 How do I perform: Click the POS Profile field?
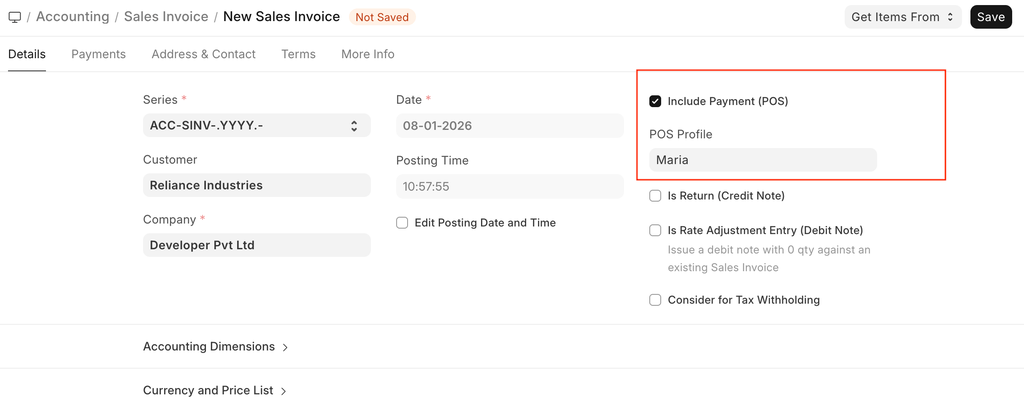click(x=762, y=160)
